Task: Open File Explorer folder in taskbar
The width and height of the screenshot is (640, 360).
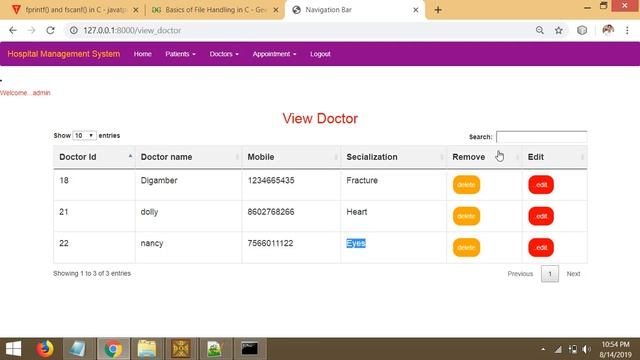Action: tap(147, 349)
